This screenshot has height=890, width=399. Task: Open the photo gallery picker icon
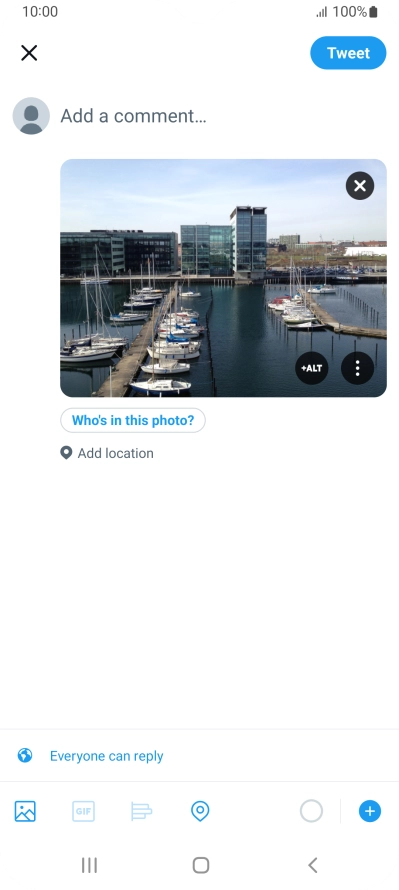pos(25,811)
